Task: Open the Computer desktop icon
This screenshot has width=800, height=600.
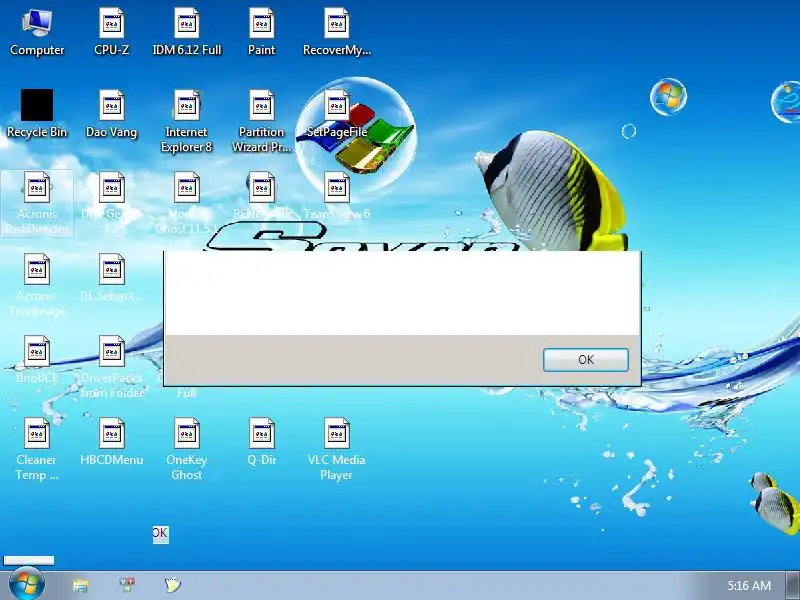Action: pyautogui.click(x=37, y=33)
